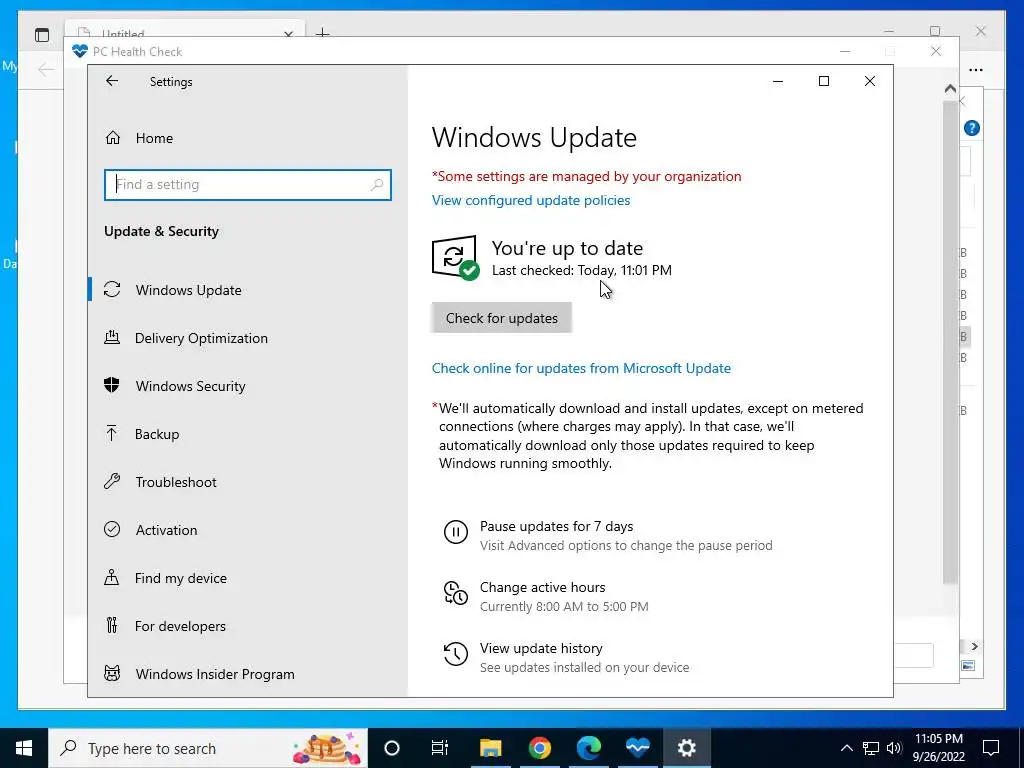Click the Backup upload arrow icon
1024x768 pixels.
click(x=112, y=433)
